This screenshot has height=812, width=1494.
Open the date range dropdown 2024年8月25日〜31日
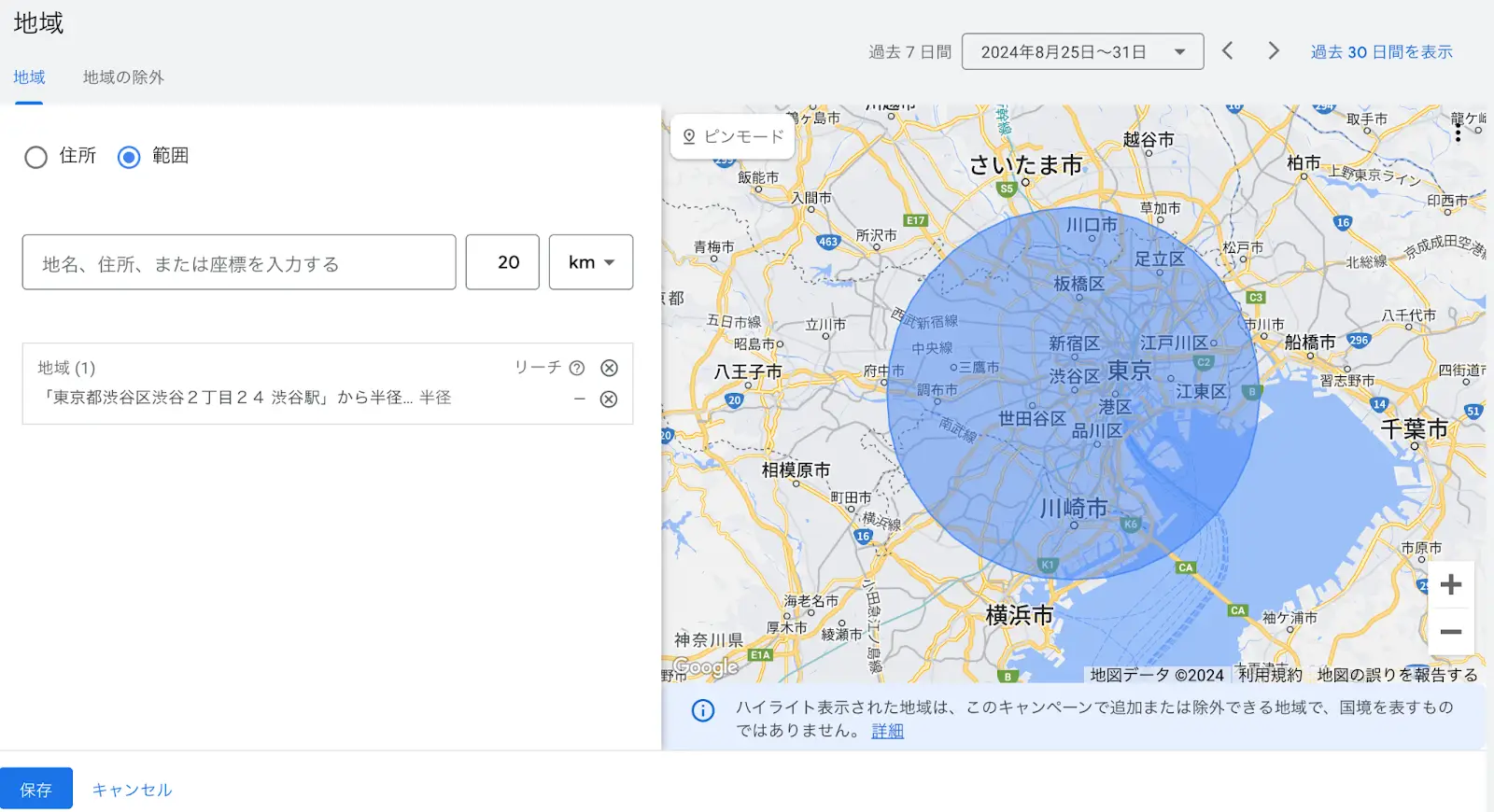click(1082, 52)
